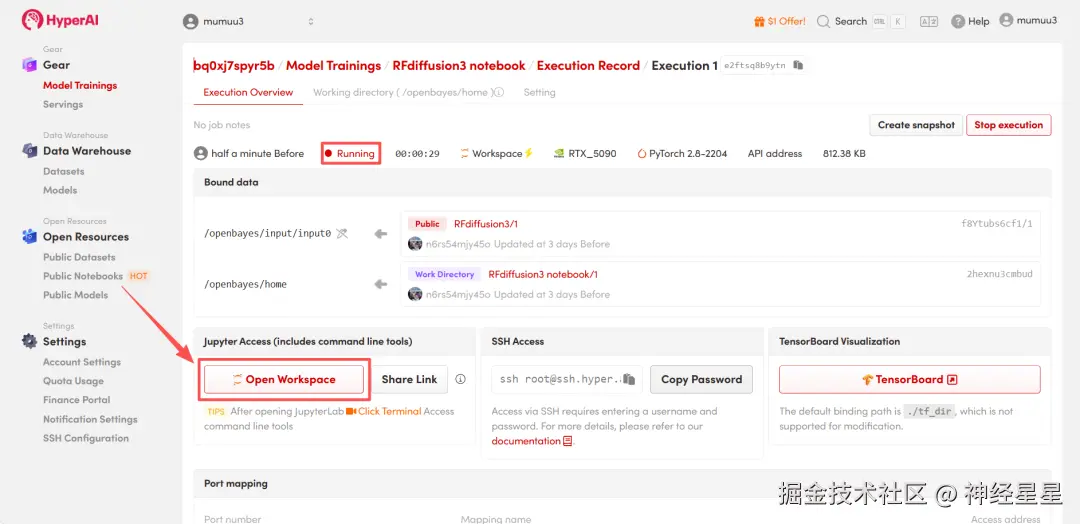This screenshot has width=1080, height=524.
Task: Click Execution Record breadcrumb
Action: [x=588, y=65]
